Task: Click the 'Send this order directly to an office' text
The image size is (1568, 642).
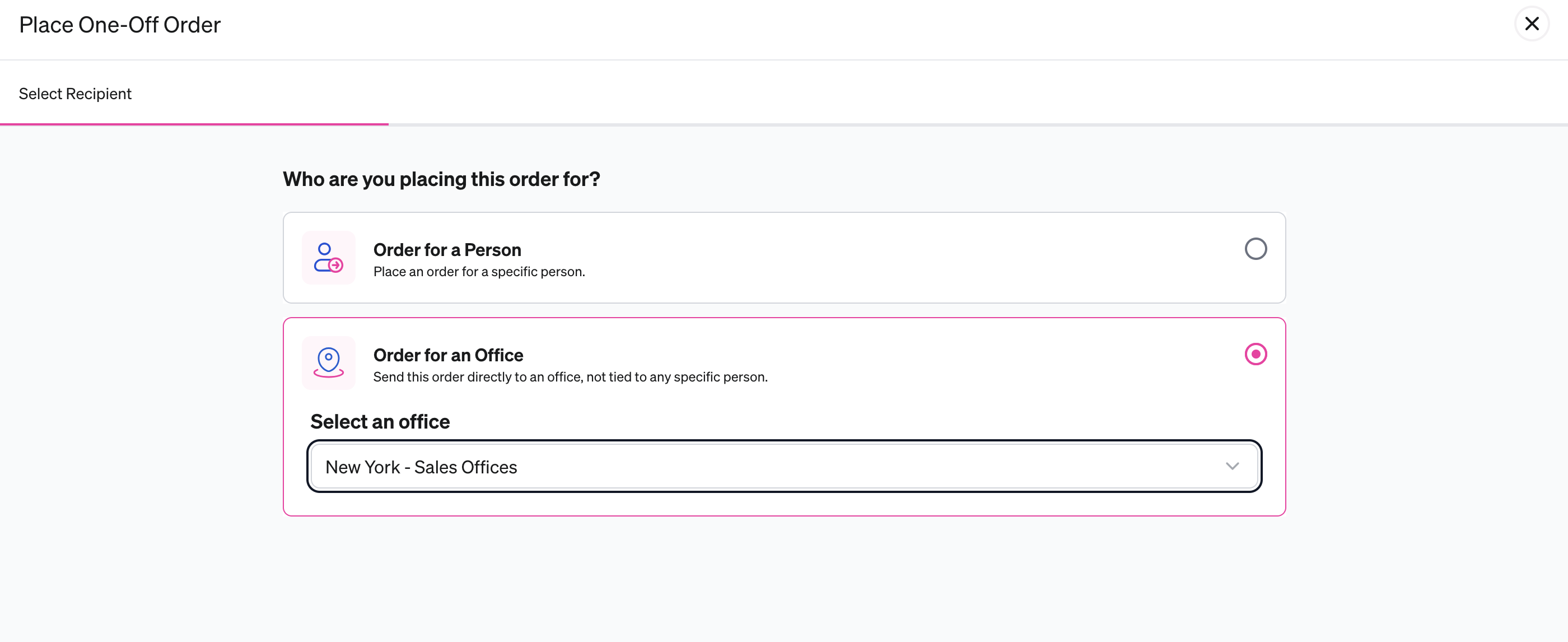Action: 570,377
